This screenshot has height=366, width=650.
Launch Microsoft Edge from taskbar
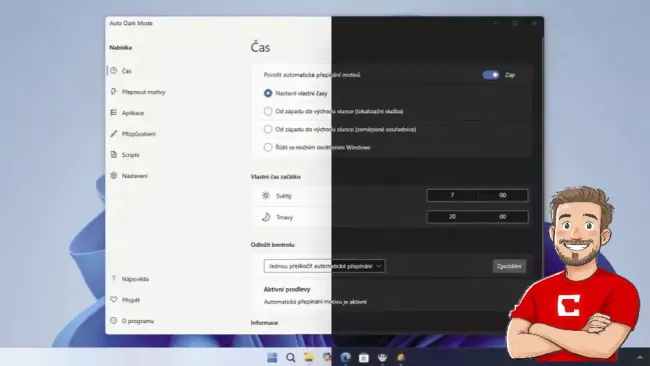pyautogui.click(x=345, y=357)
